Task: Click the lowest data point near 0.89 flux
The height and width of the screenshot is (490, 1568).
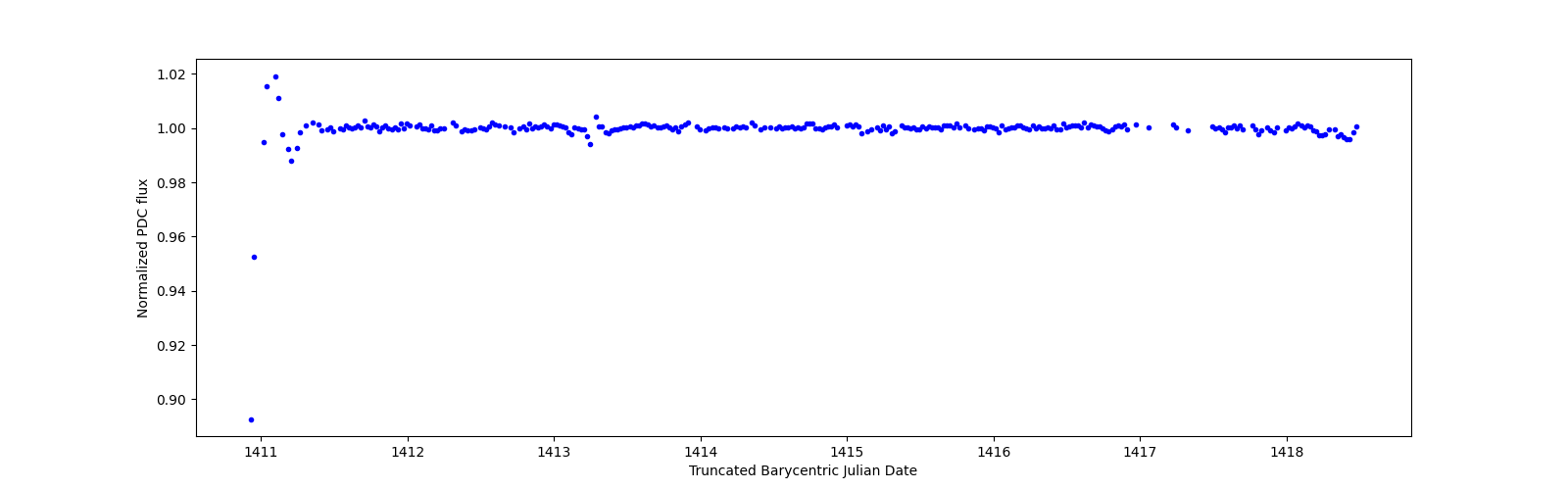Action: [x=251, y=419]
